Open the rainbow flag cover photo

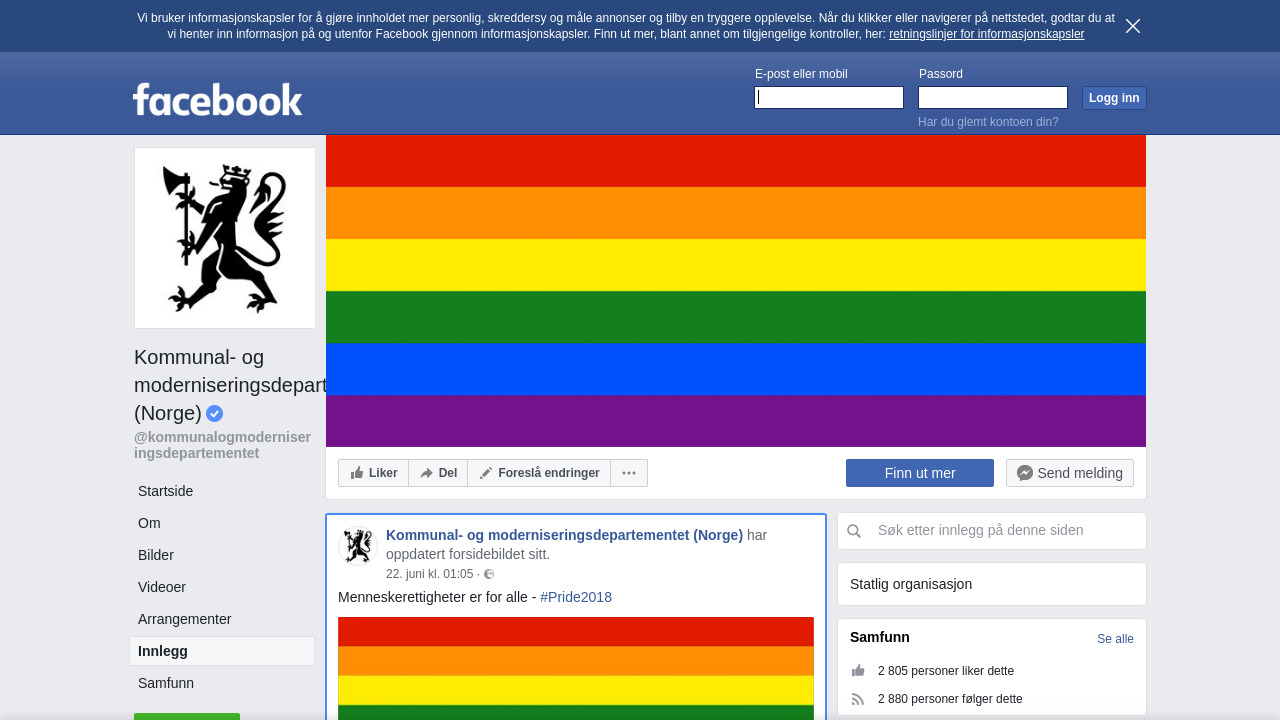[x=736, y=291]
